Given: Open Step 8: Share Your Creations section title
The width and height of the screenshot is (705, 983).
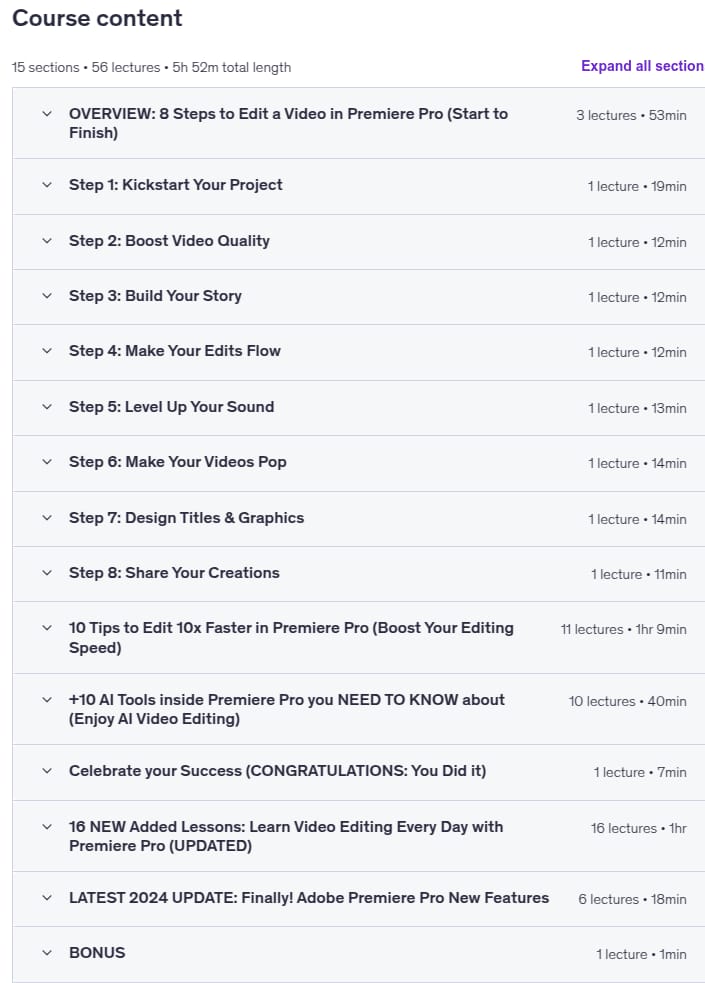Looking at the screenshot, I should [x=174, y=573].
